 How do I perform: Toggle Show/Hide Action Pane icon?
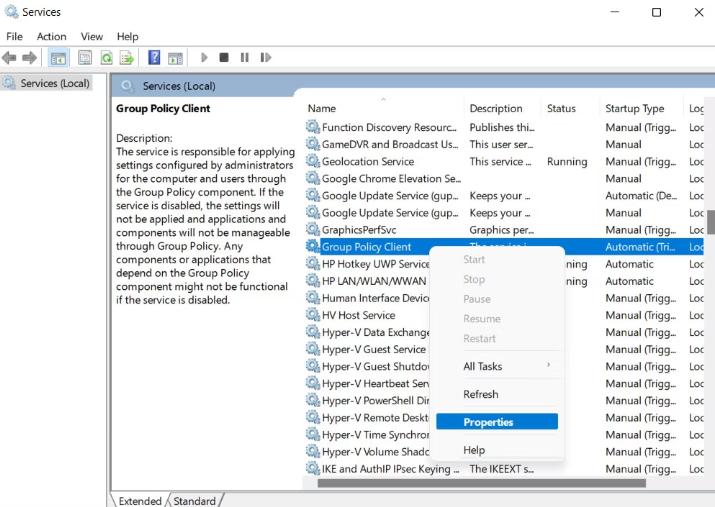175,58
